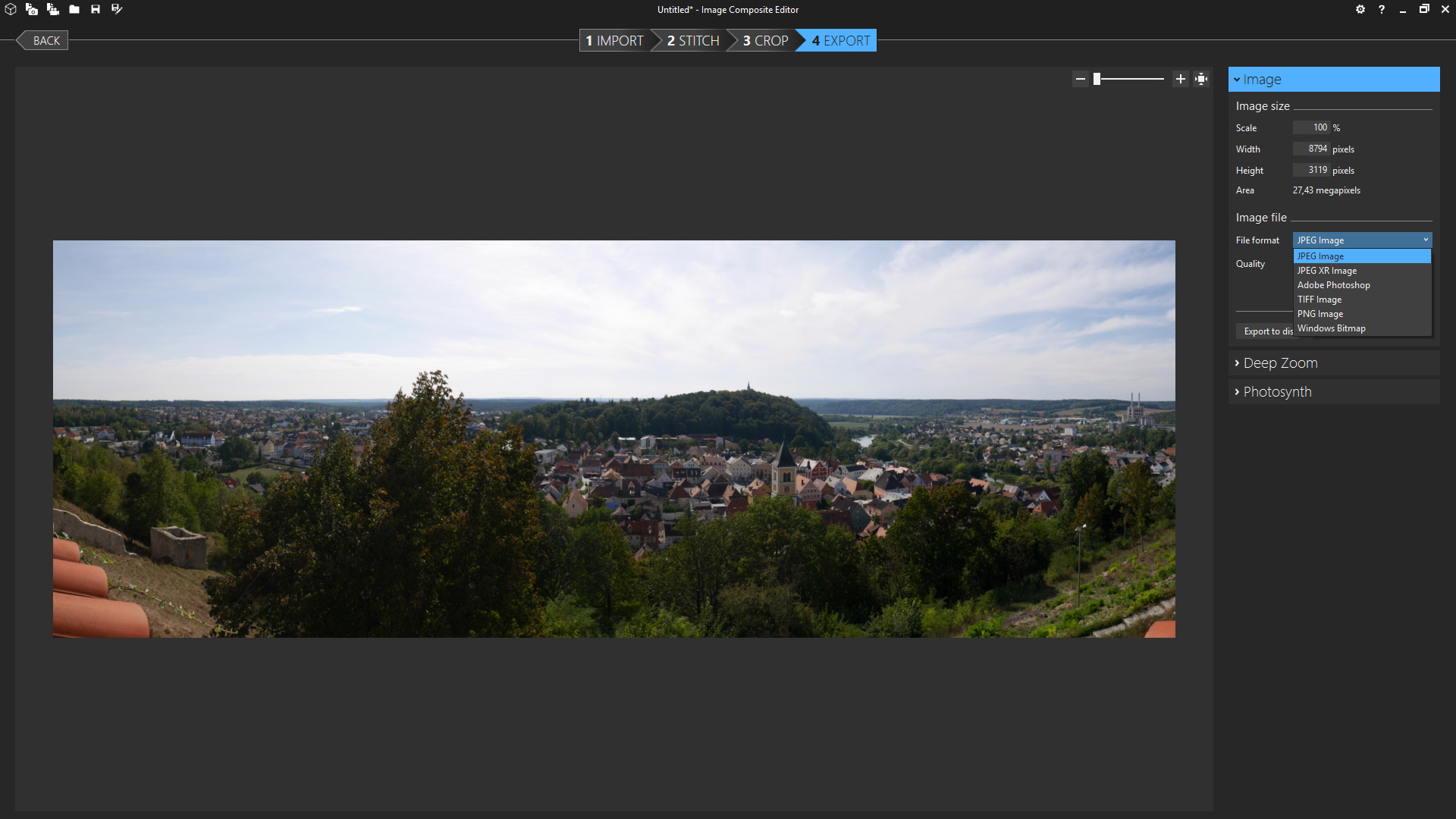
Task: Zoom in with the plus icon
Action: [x=1180, y=78]
